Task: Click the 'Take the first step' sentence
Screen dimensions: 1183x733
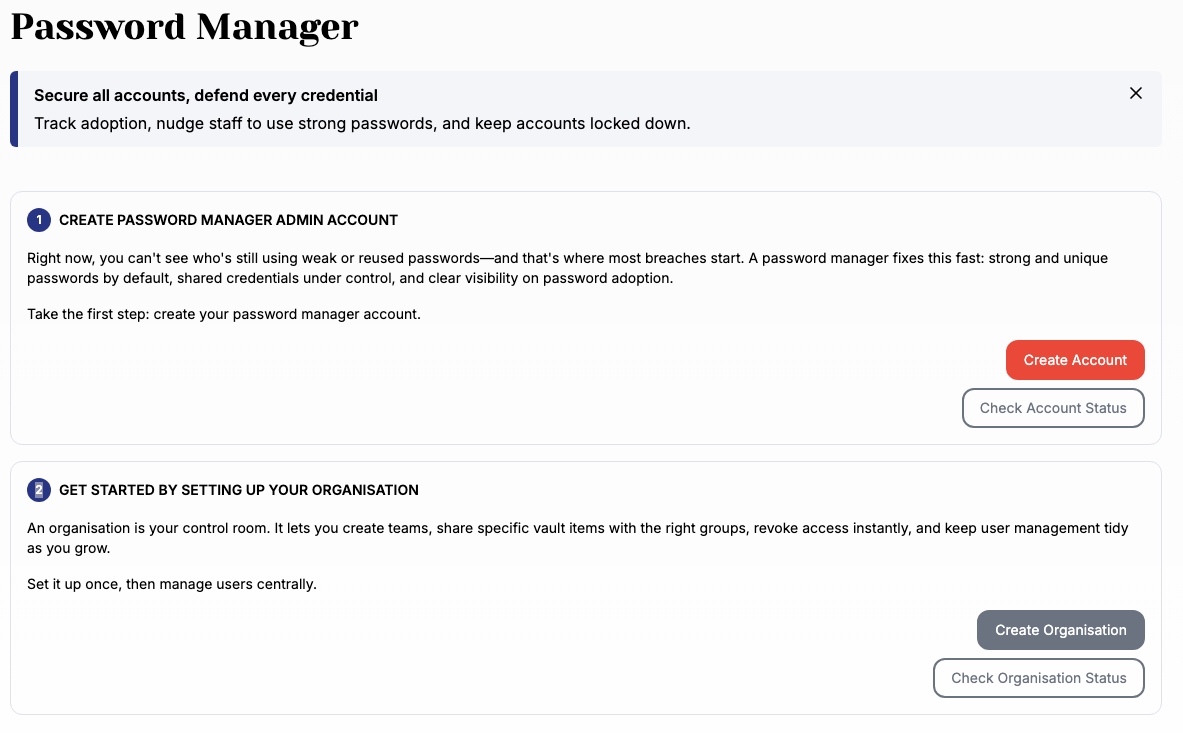Action: tap(224, 314)
